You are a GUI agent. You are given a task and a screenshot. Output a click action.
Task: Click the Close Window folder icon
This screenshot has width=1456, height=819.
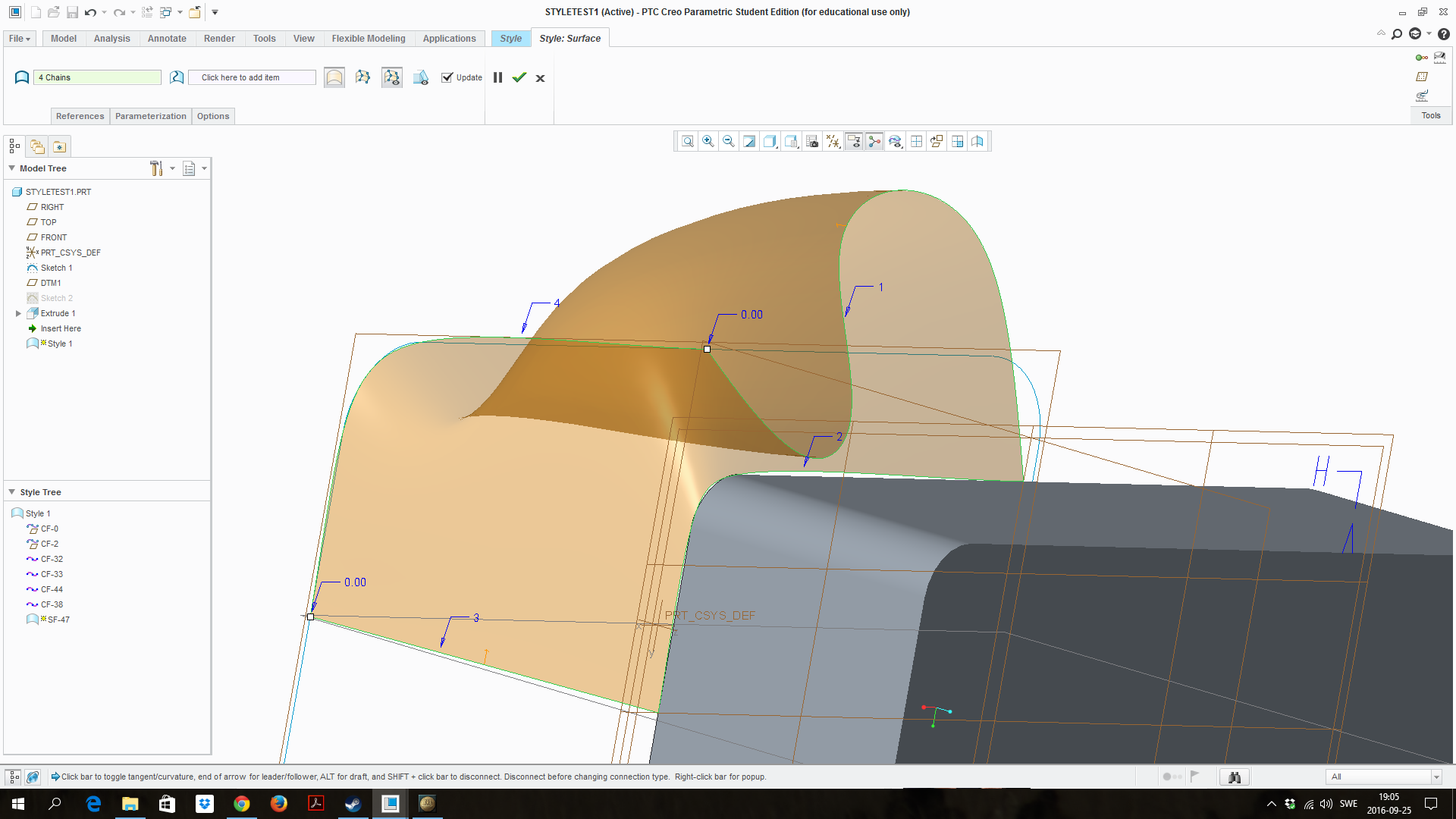tap(195, 12)
